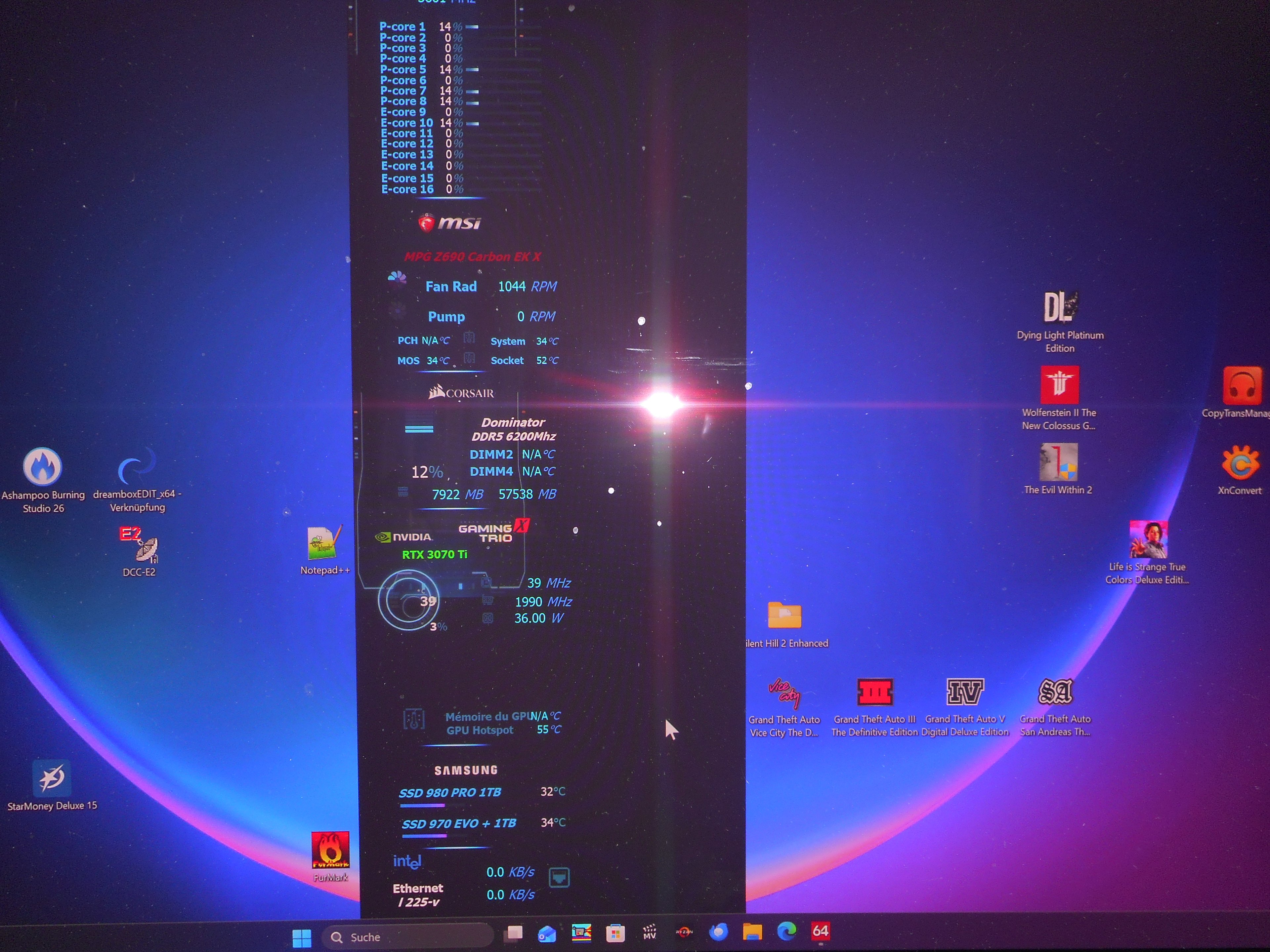Image resolution: width=1270 pixels, height=952 pixels.
Task: Open Ryzen Master taskbar icon
Action: tap(684, 932)
